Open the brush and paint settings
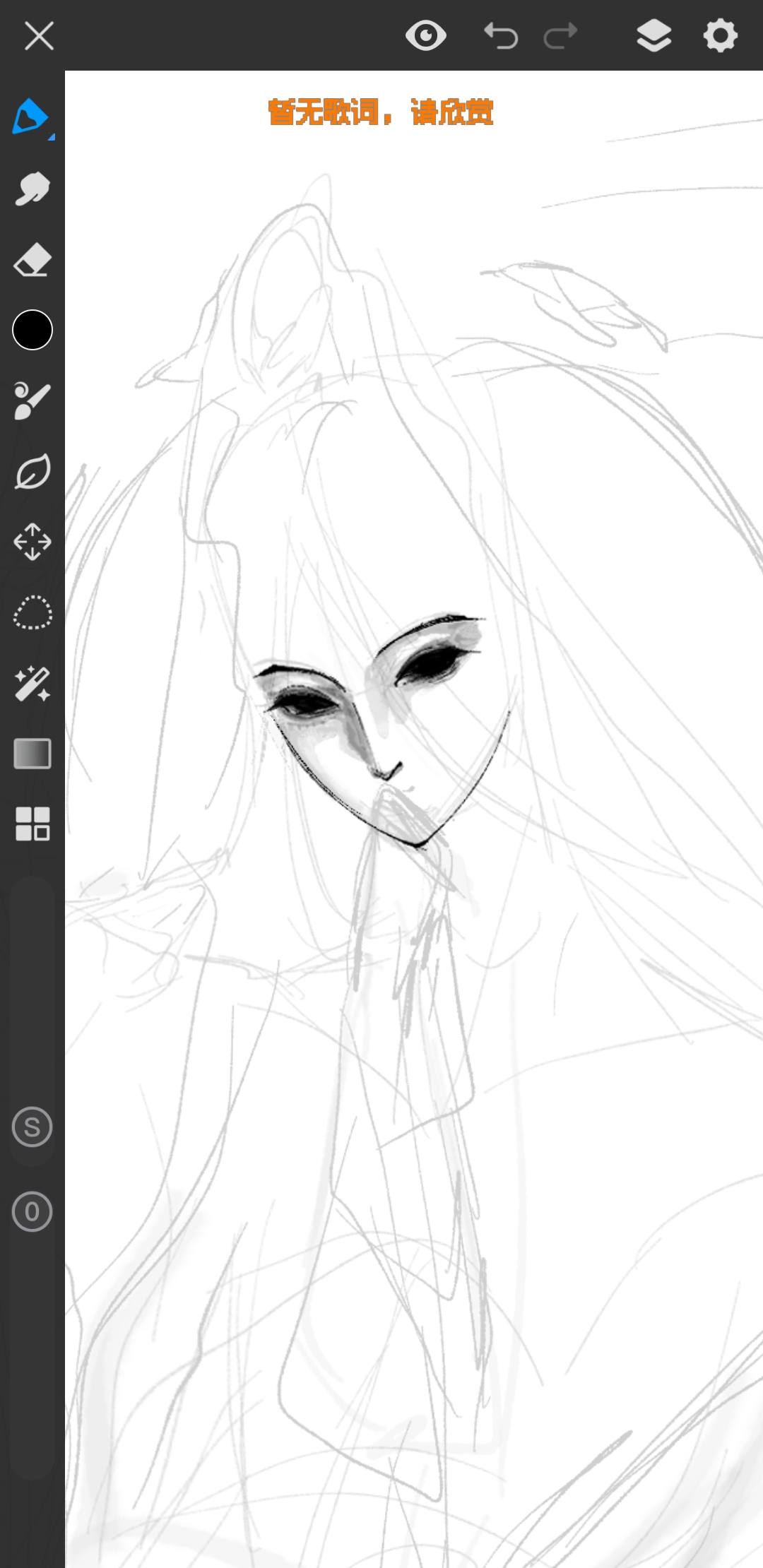763x1568 pixels. [32, 400]
